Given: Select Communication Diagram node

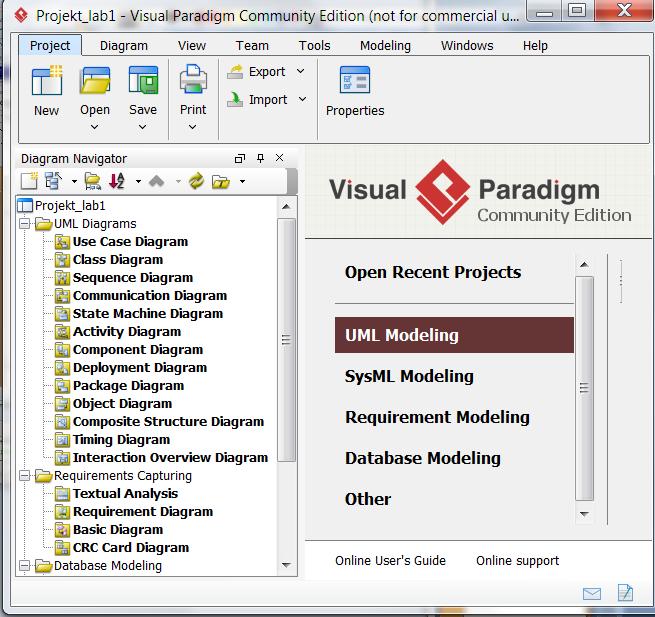Looking at the screenshot, I should [150, 295].
